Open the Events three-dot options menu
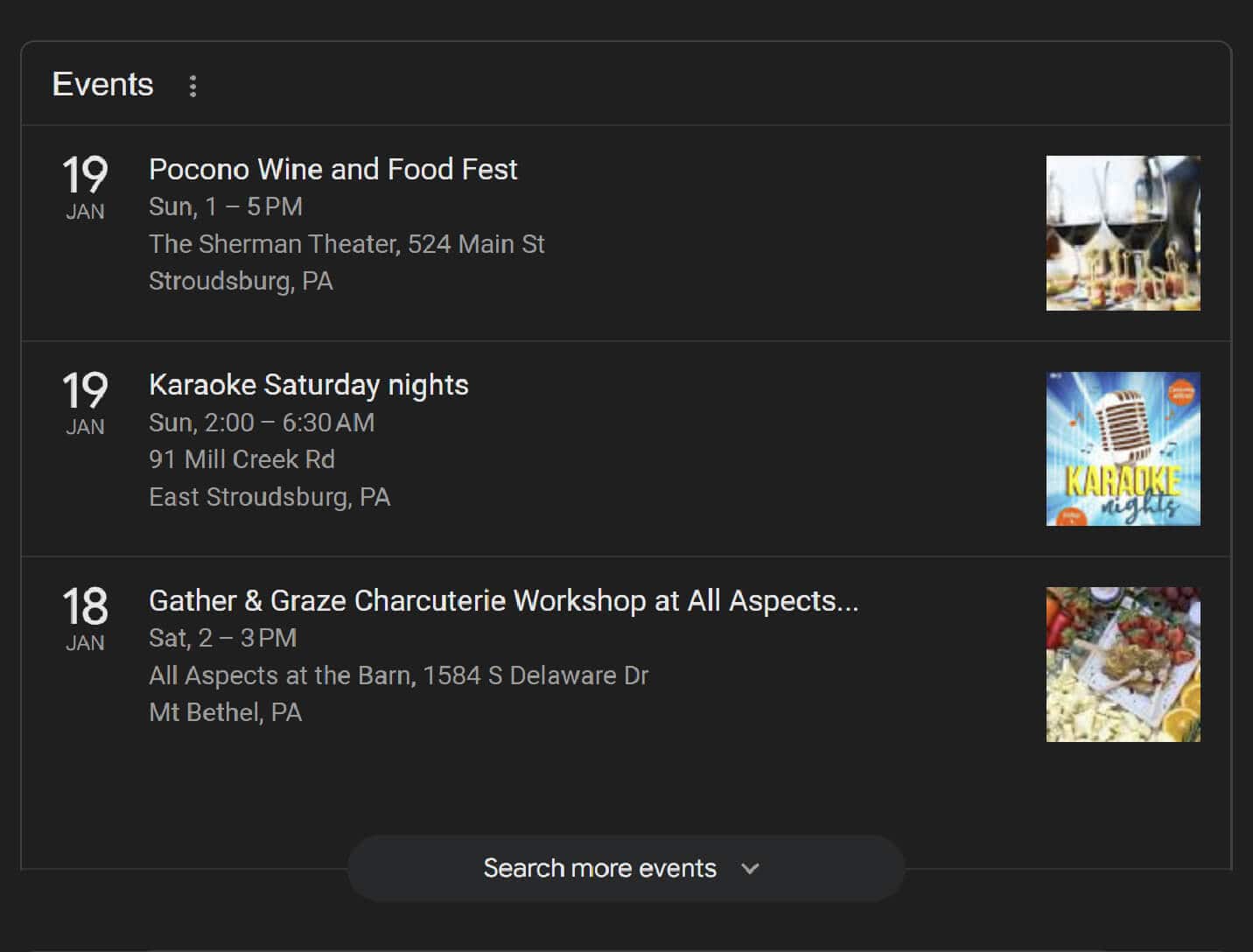 [x=192, y=86]
